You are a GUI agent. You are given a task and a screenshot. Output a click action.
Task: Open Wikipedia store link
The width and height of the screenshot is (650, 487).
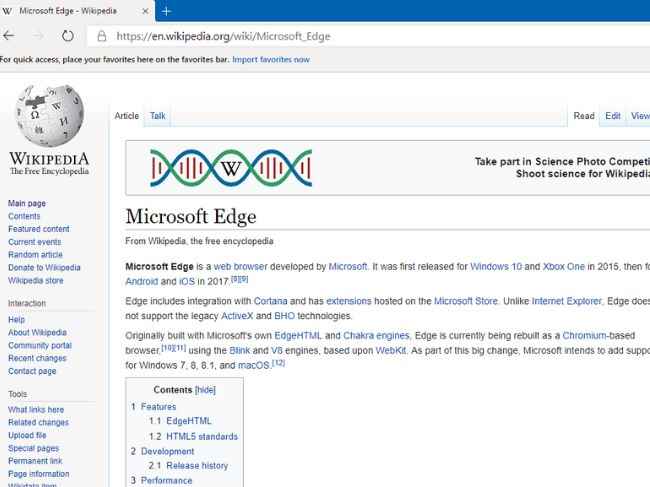coord(36,281)
